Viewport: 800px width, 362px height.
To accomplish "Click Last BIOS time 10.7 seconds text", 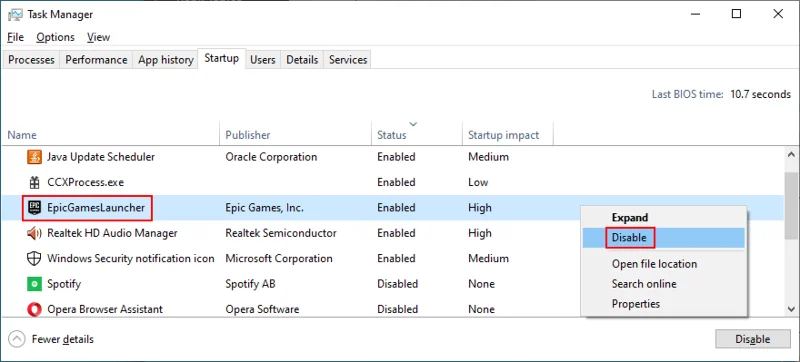I will tap(721, 94).
